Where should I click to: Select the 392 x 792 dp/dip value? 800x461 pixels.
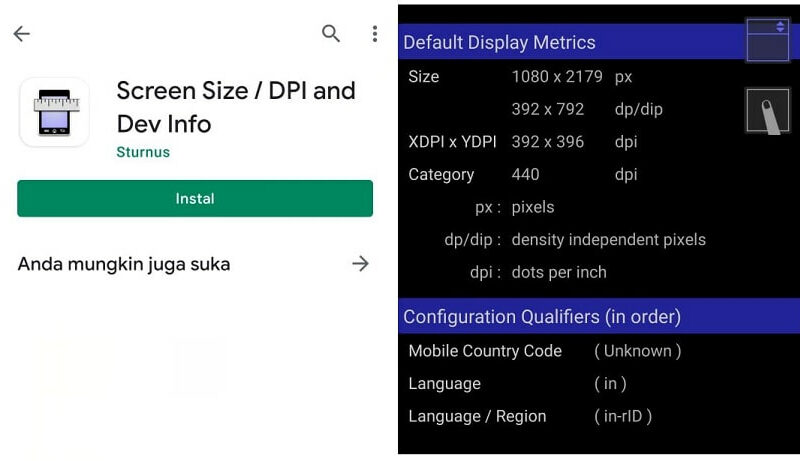tap(587, 109)
